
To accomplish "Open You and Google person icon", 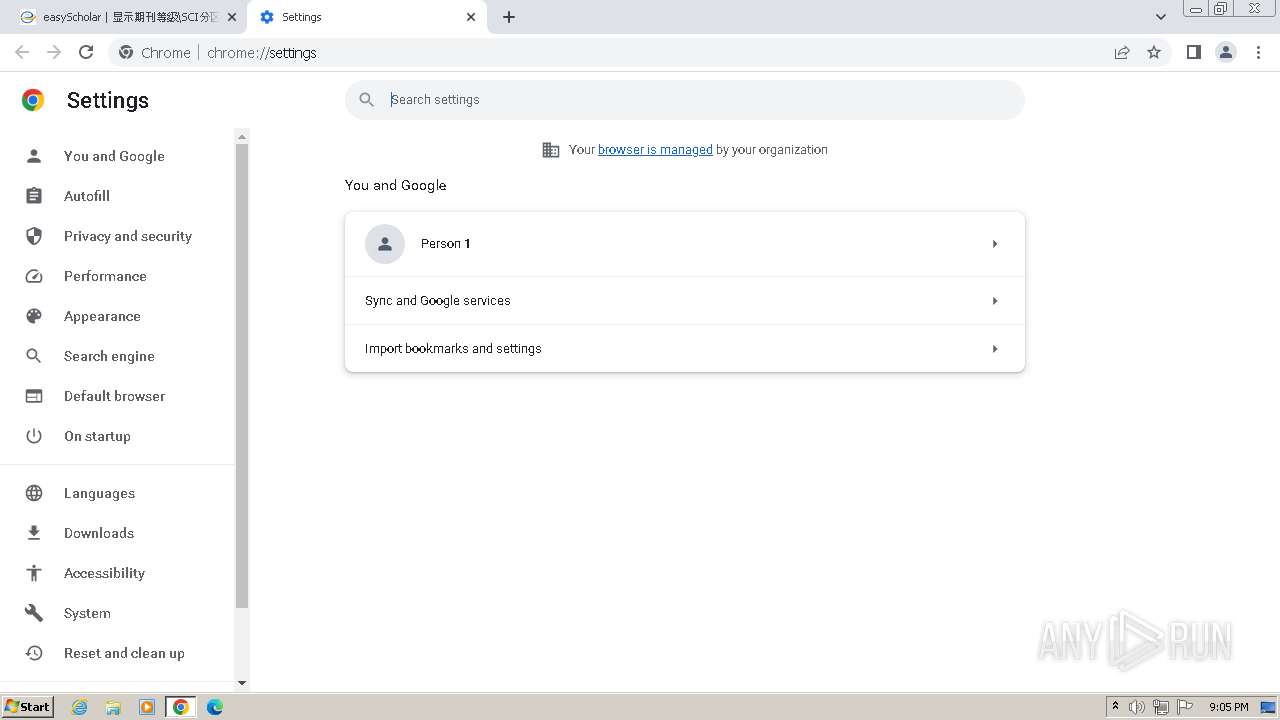I will click(34, 156).
